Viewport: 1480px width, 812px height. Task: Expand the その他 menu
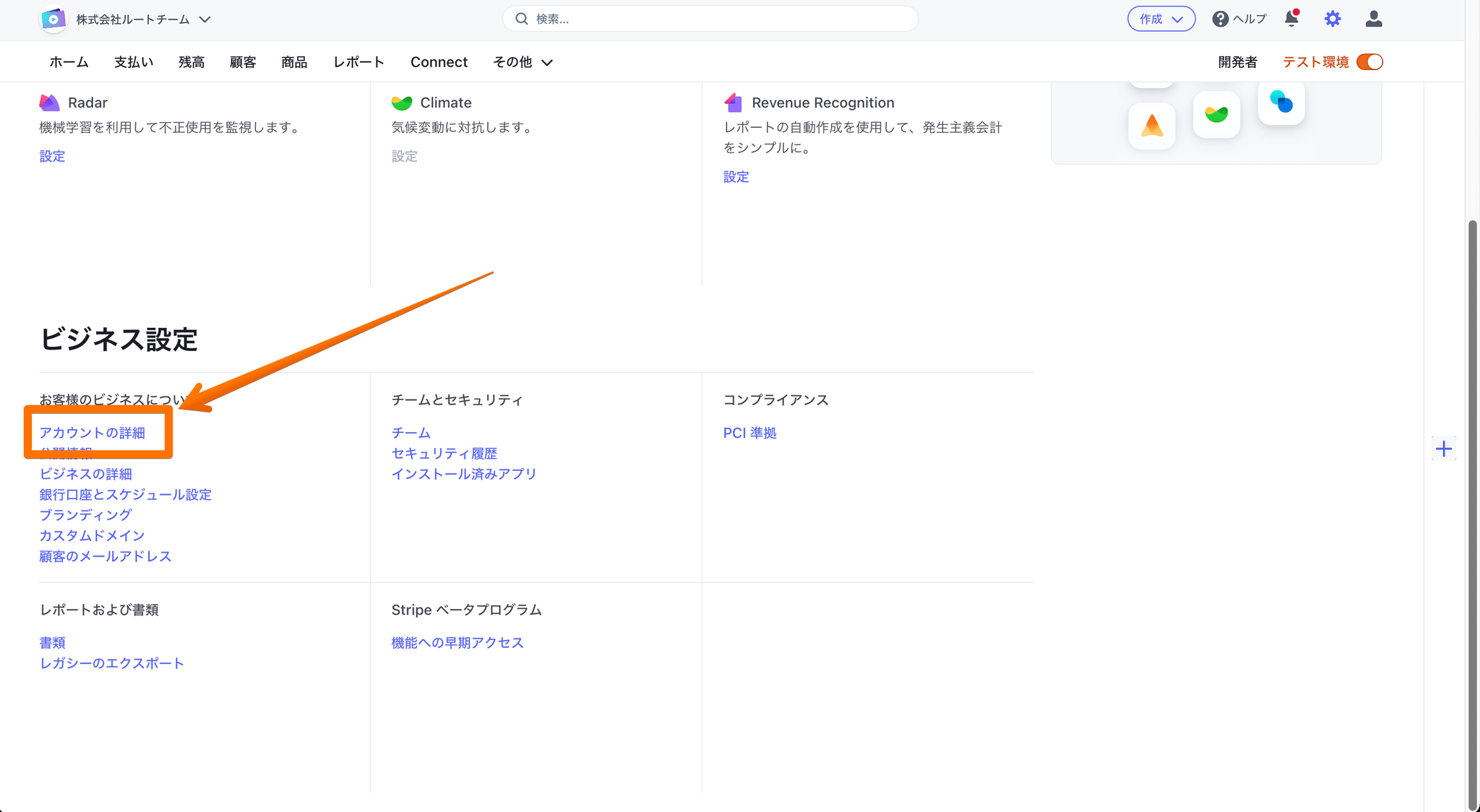[522, 62]
